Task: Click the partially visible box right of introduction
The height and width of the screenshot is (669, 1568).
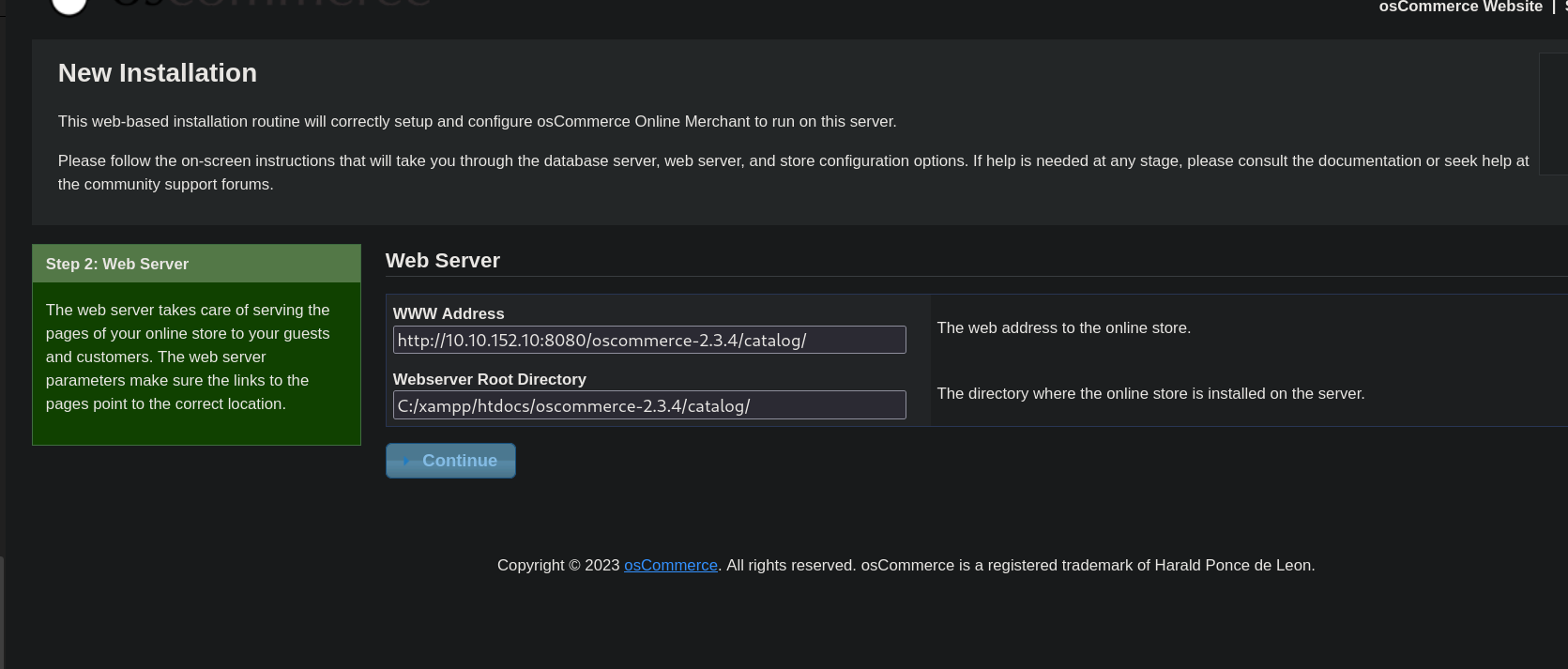Action: pyautogui.click(x=1553, y=114)
